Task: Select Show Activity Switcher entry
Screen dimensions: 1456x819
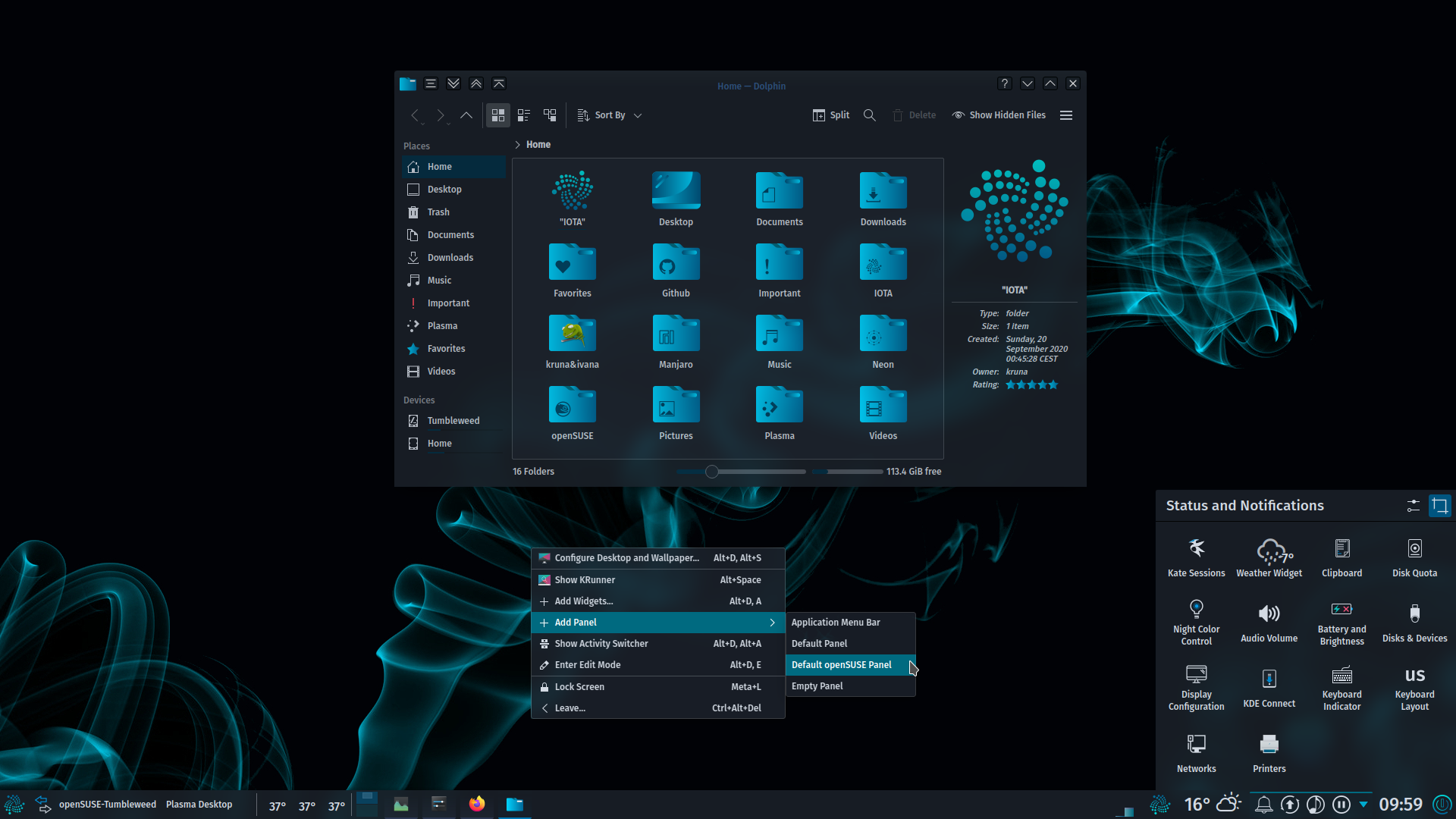Action: coord(657,644)
